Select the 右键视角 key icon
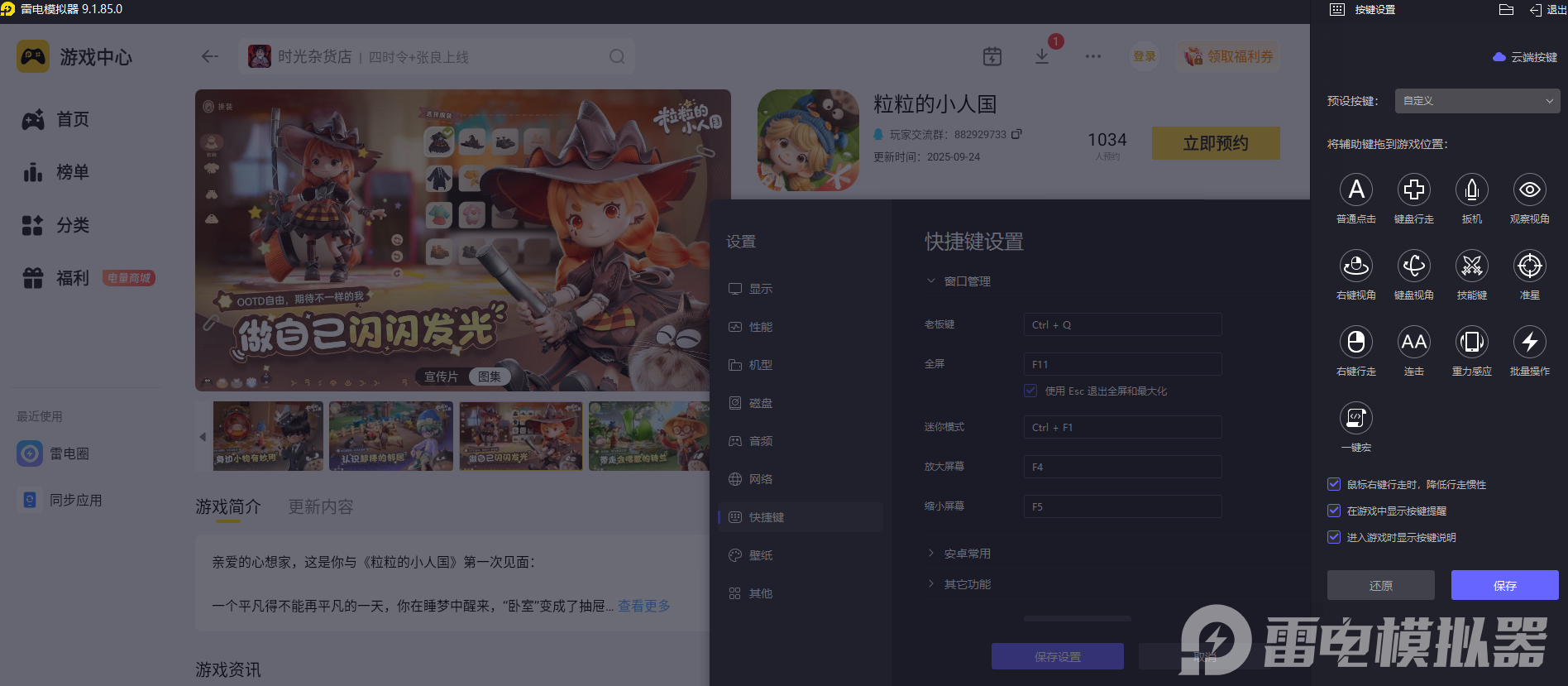This screenshot has height=686, width=1568. click(1356, 266)
